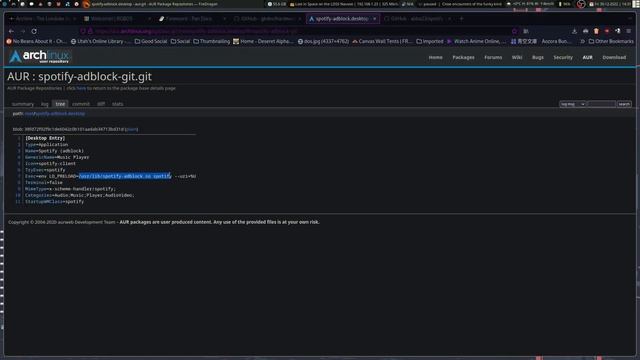640x360 pixels.
Task: Open the new tab plus button
Action: coord(462,18)
